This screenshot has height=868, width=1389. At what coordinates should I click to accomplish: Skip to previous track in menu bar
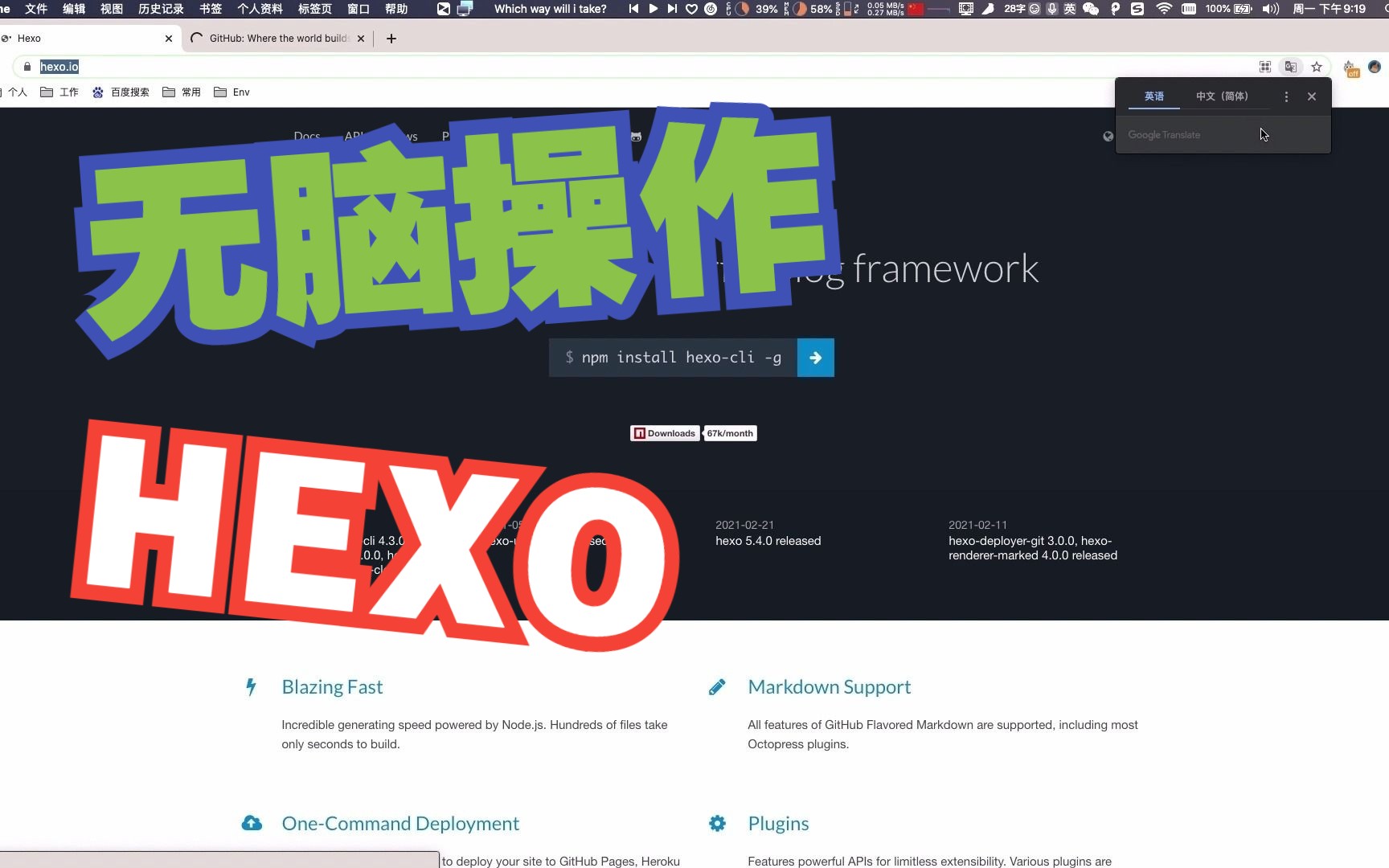[633, 9]
